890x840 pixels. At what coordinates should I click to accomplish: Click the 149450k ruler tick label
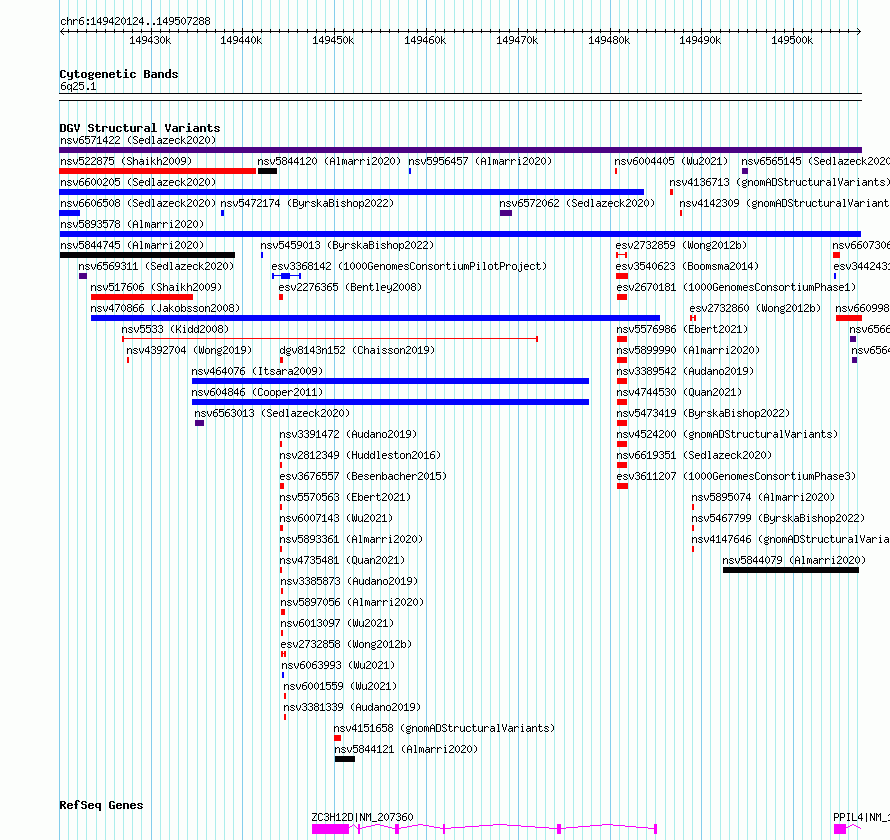[x=333, y=40]
